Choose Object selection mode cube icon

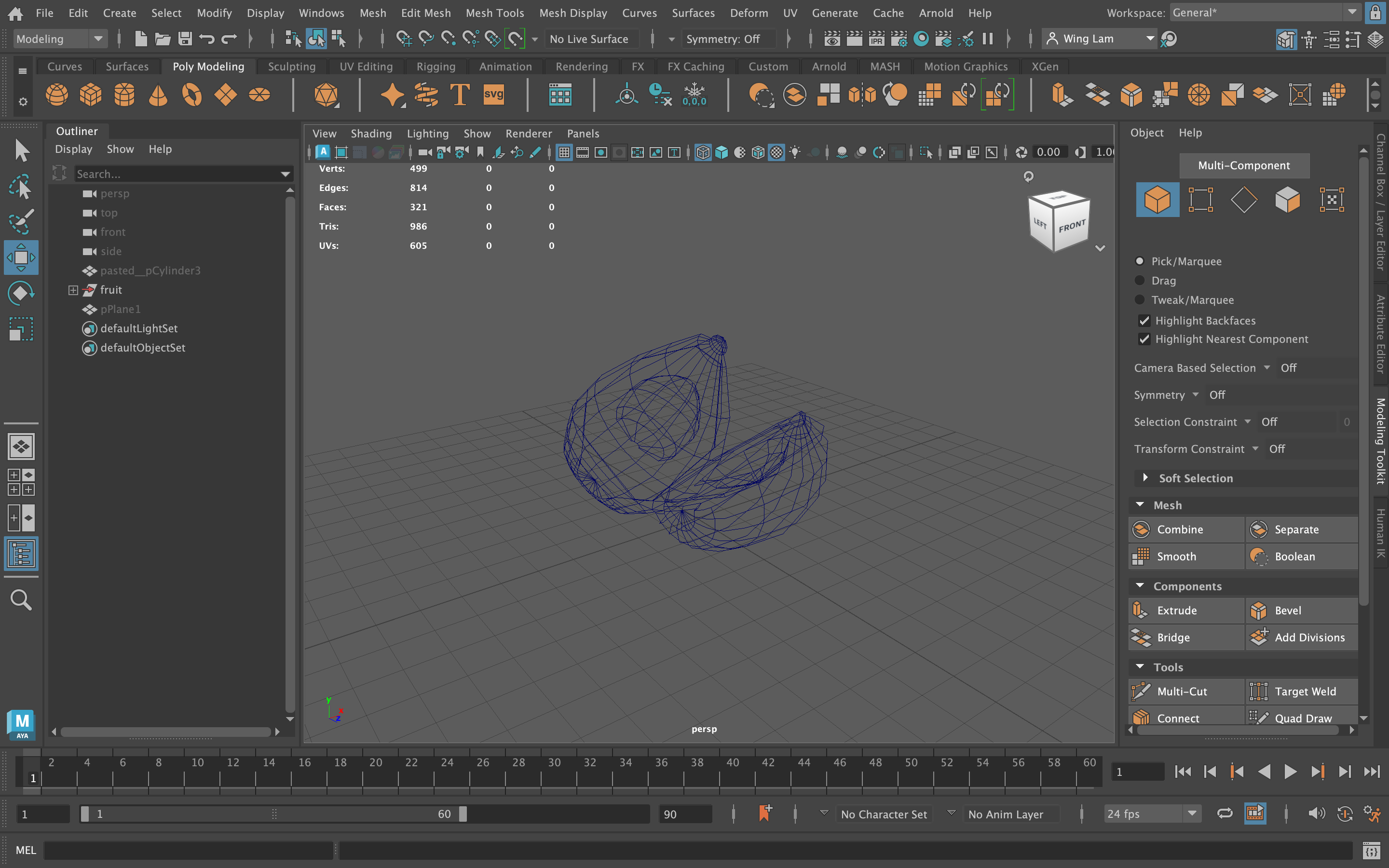1157,200
